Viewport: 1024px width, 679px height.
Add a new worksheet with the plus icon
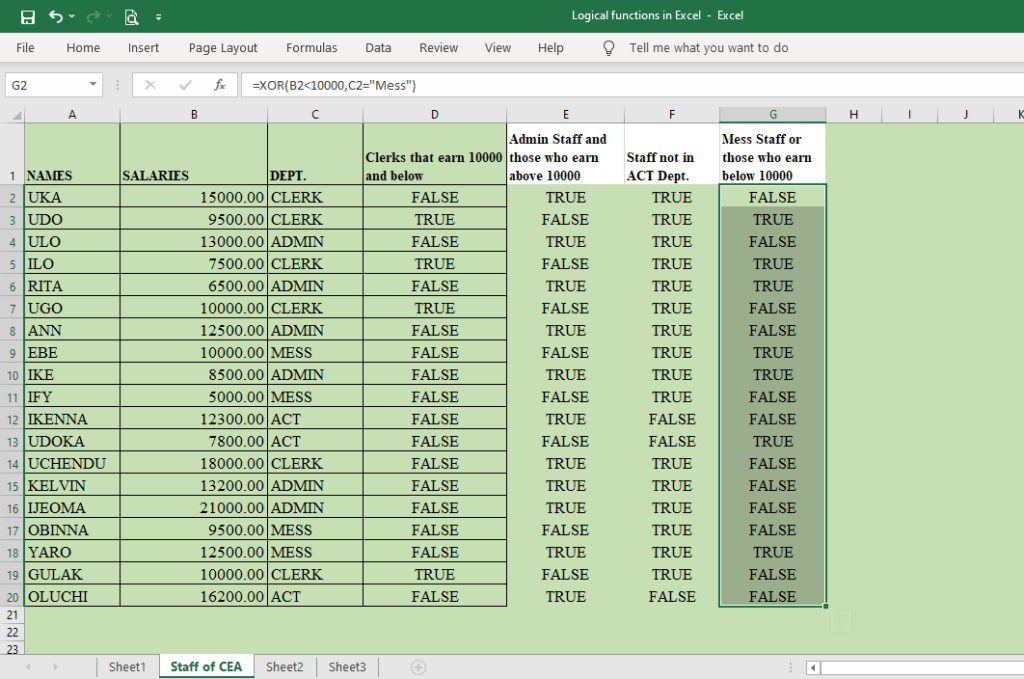coord(418,665)
